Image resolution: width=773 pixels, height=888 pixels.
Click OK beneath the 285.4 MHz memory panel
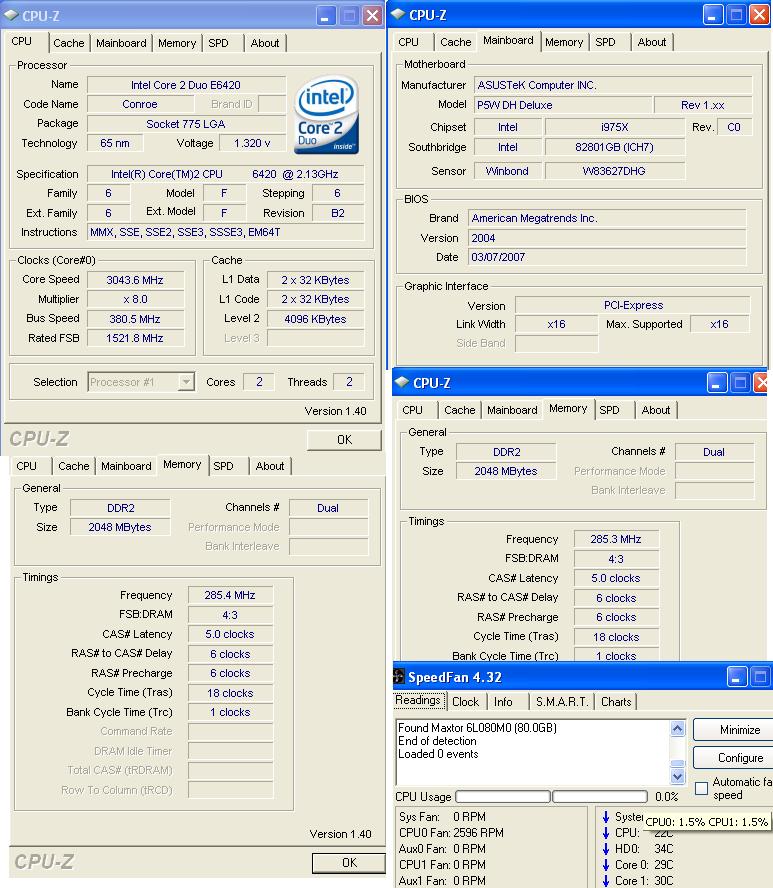coord(349,863)
